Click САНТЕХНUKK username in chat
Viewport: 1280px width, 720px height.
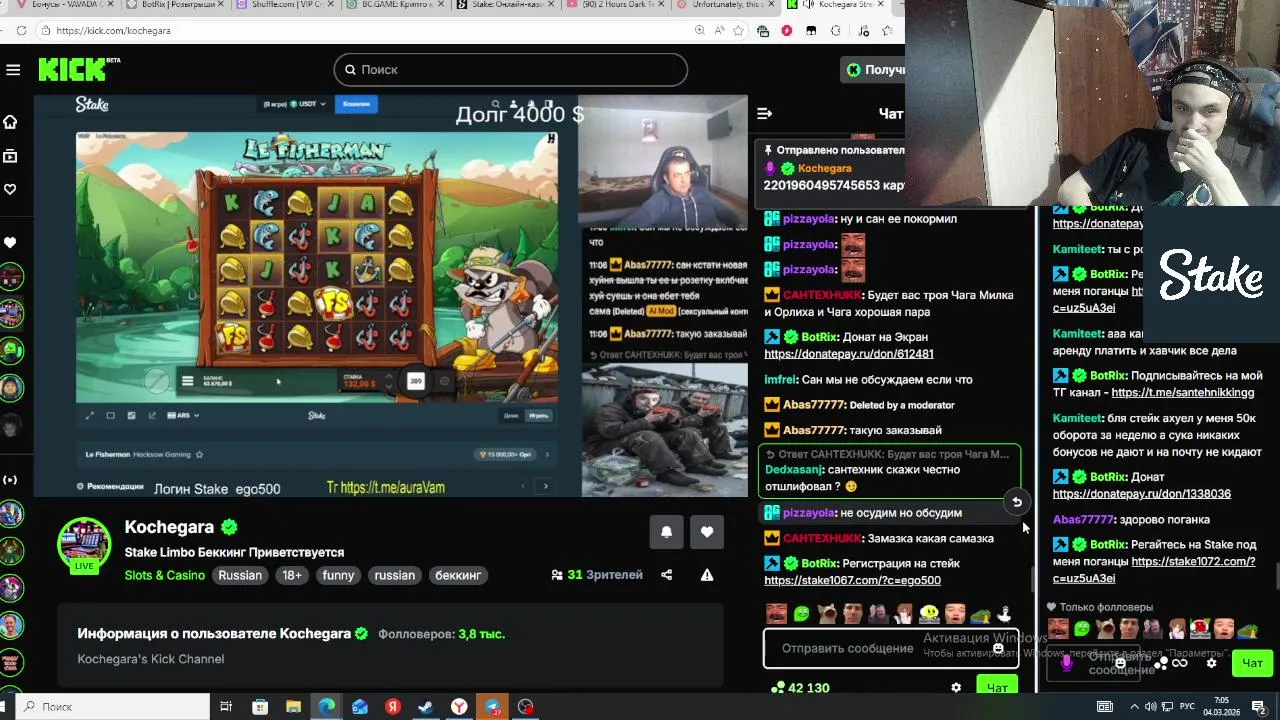[x=821, y=295]
